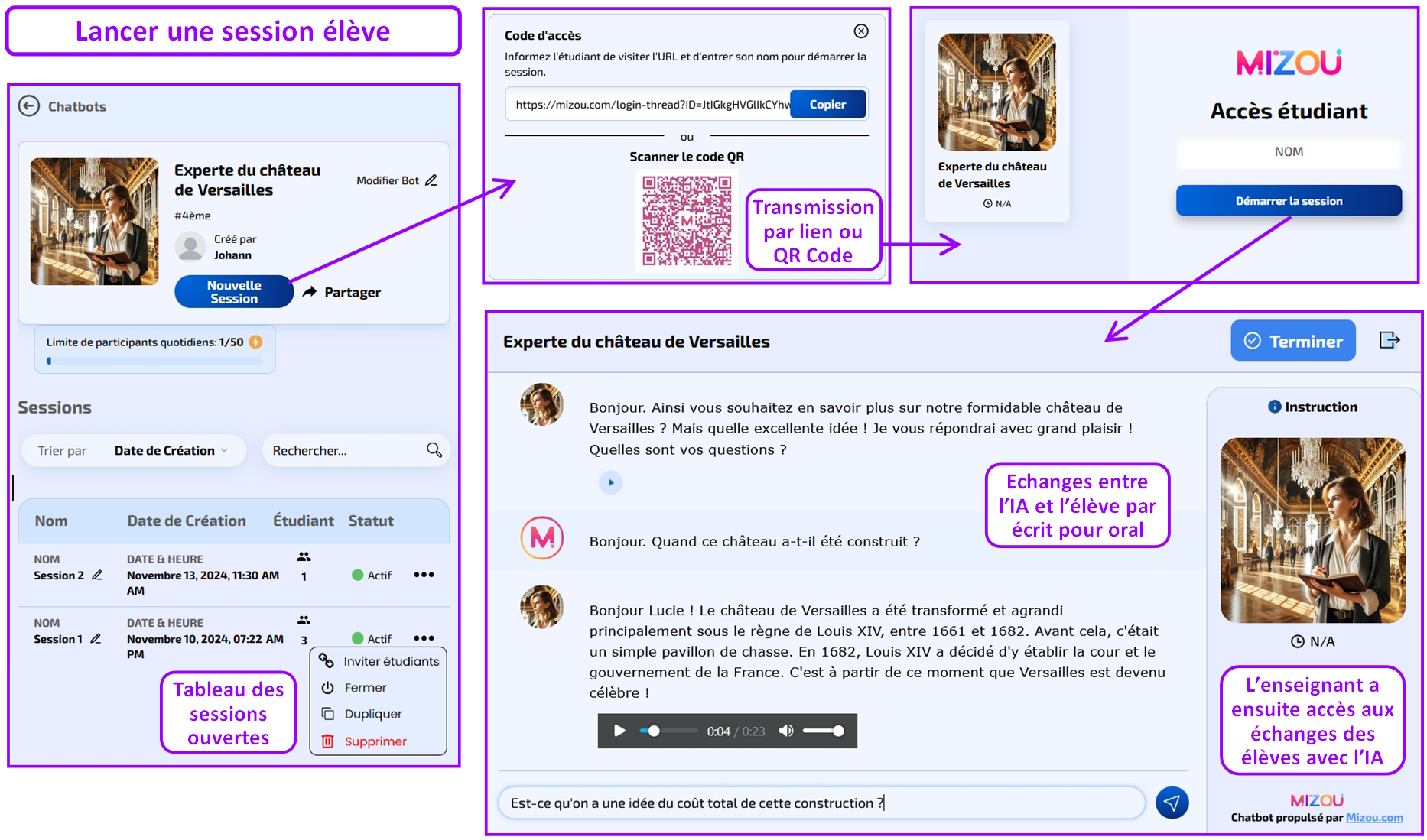Image resolution: width=1427 pixels, height=840 pixels.
Task: Play the chatbot greeting audio message
Action: pyautogui.click(x=610, y=482)
